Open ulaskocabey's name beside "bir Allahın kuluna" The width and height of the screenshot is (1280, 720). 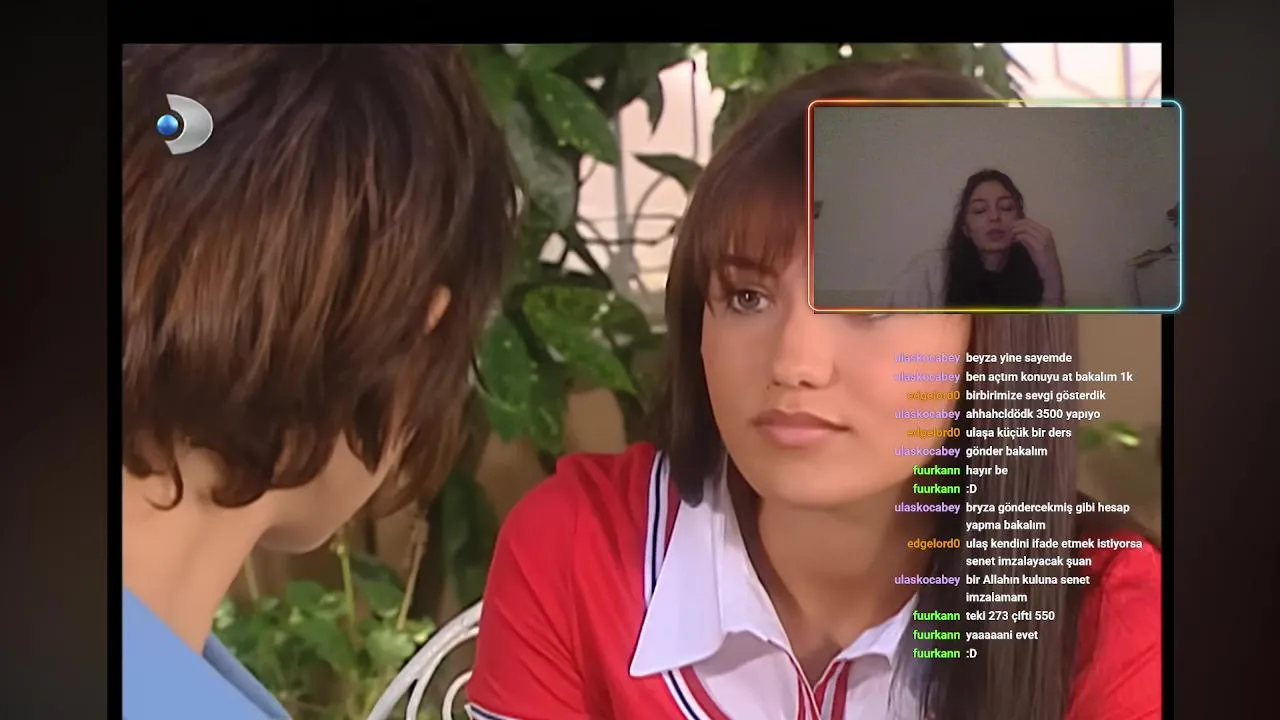[927, 580]
